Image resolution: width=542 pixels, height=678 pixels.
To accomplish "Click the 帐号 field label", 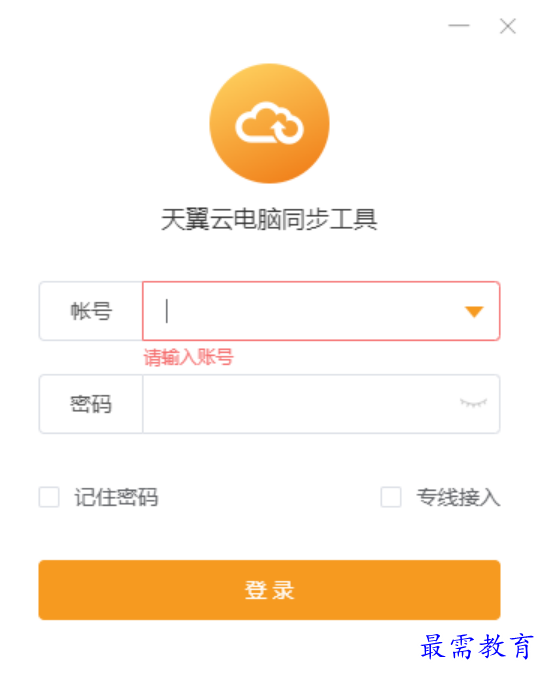I will click(91, 311).
